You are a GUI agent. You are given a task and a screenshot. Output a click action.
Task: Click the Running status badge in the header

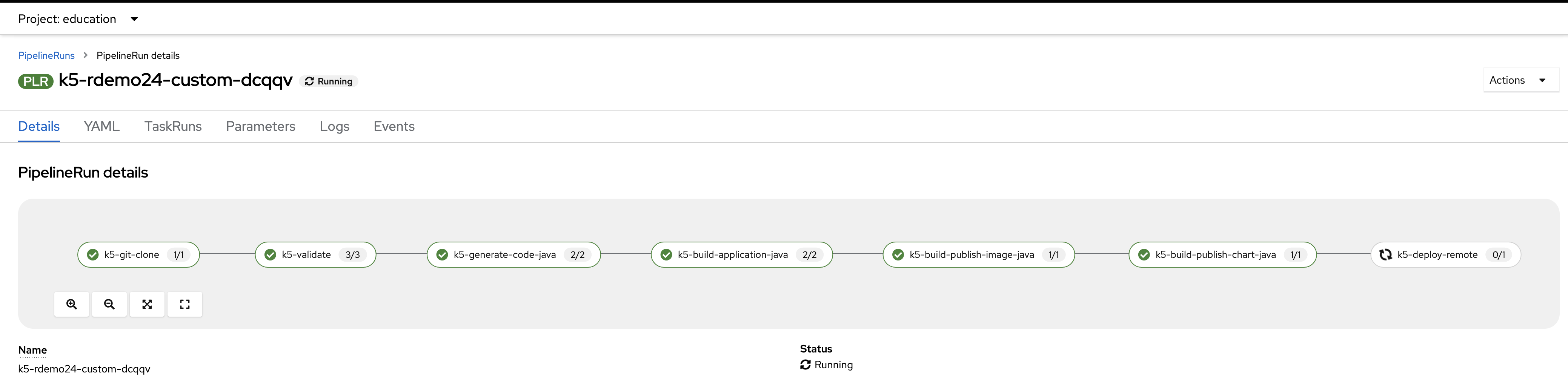coord(329,81)
